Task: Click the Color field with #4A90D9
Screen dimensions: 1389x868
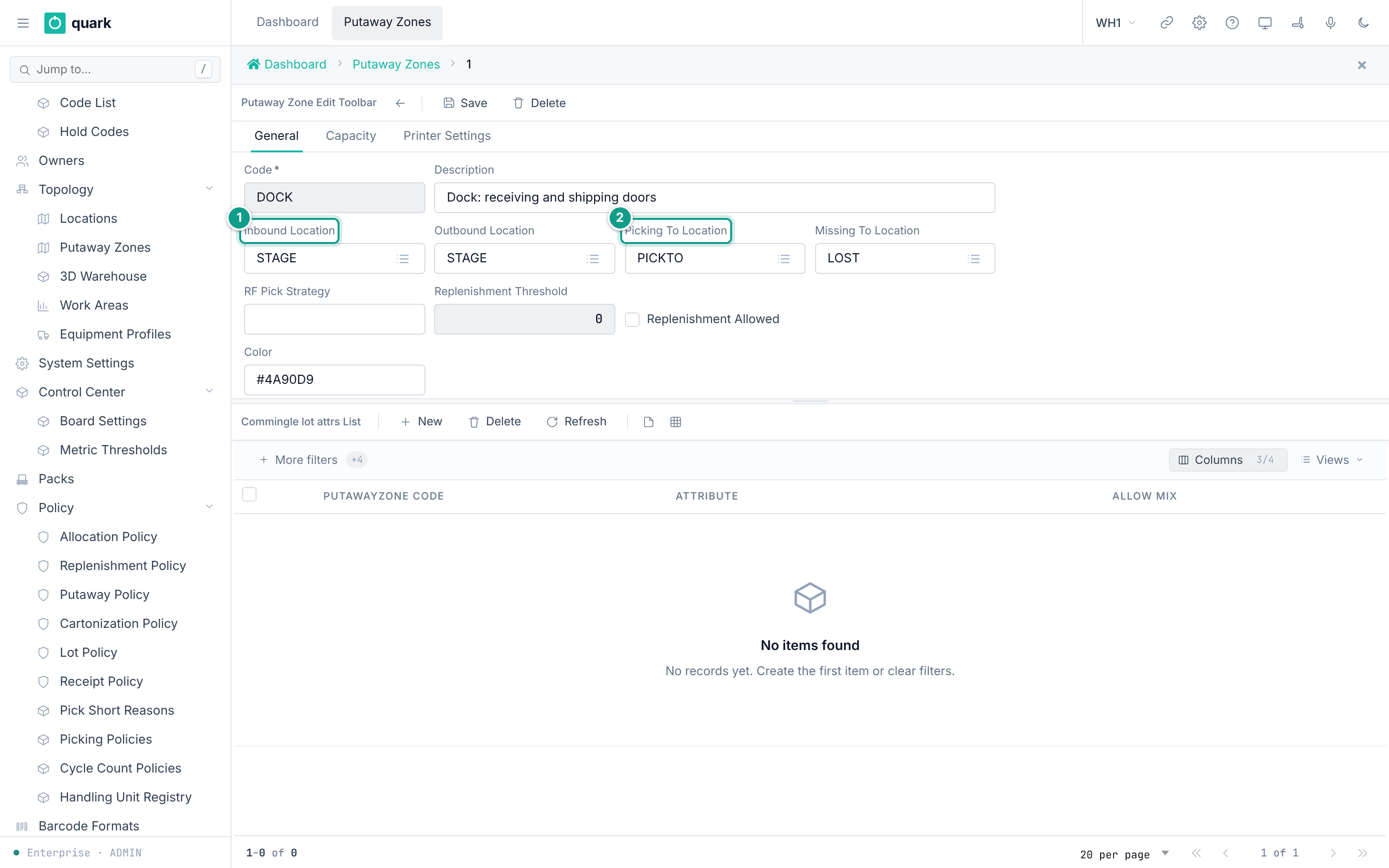Action: click(x=334, y=380)
